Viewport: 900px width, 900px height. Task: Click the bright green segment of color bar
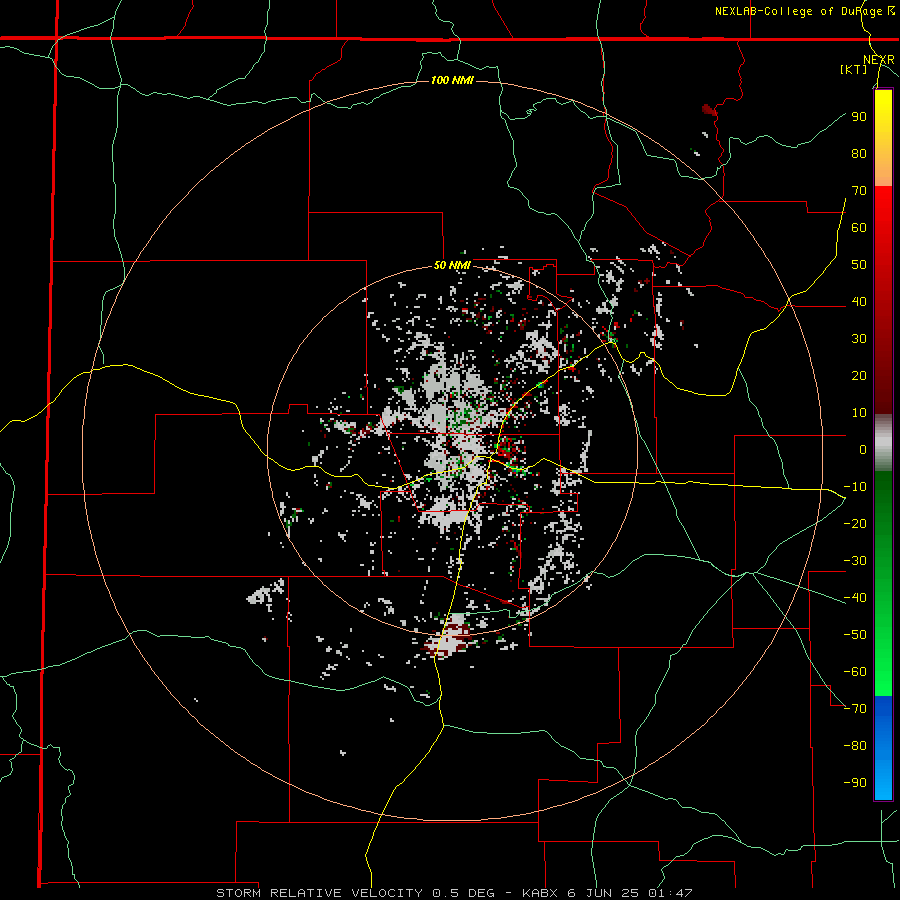click(883, 654)
